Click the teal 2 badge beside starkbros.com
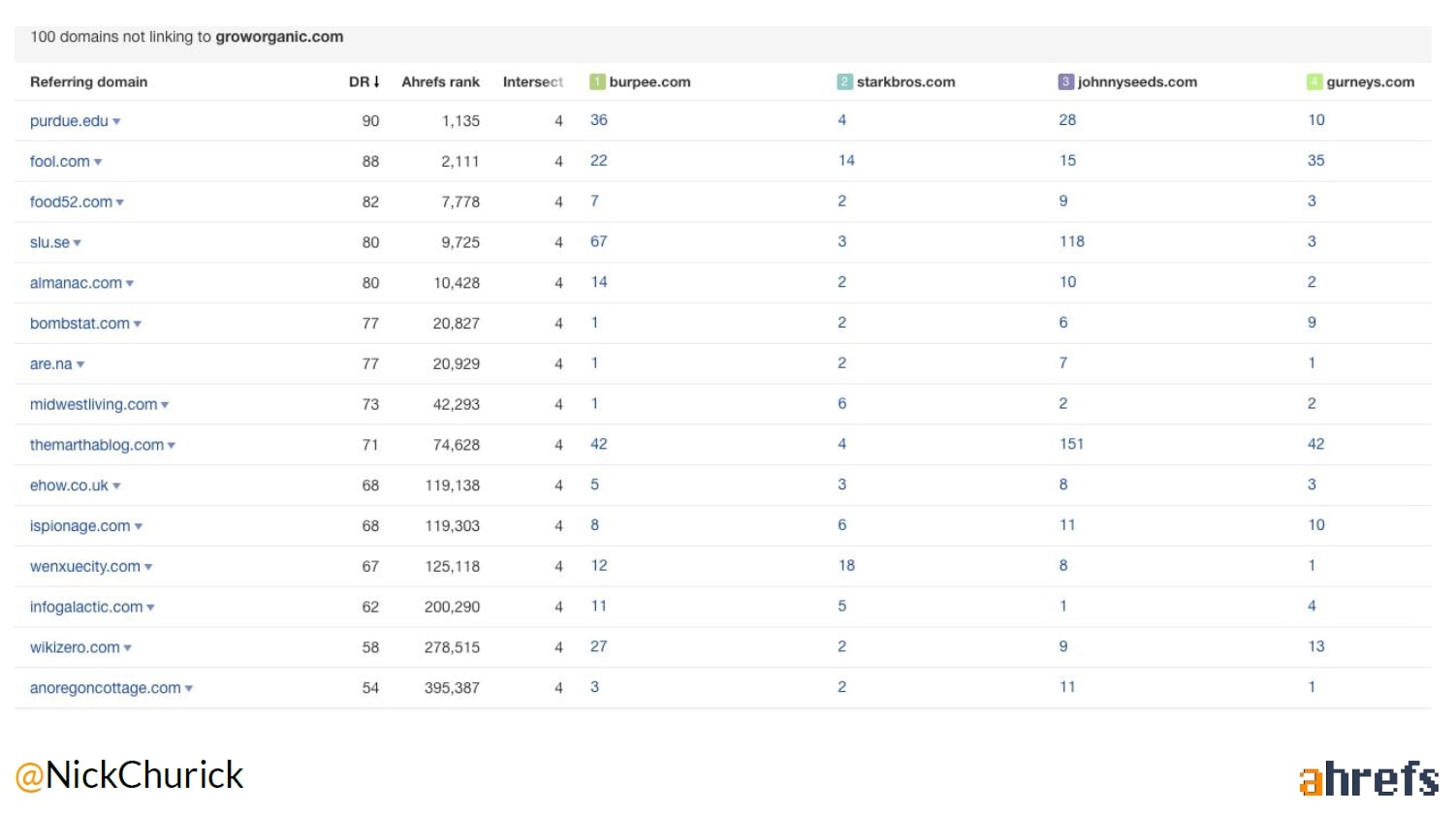The width and height of the screenshot is (1456, 814). [x=844, y=82]
